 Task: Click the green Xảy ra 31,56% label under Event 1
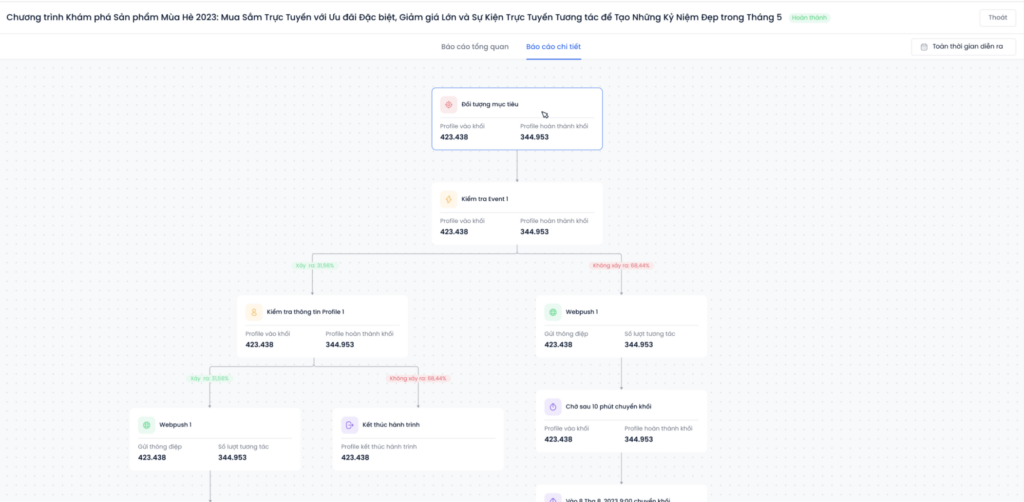[x=317, y=266]
